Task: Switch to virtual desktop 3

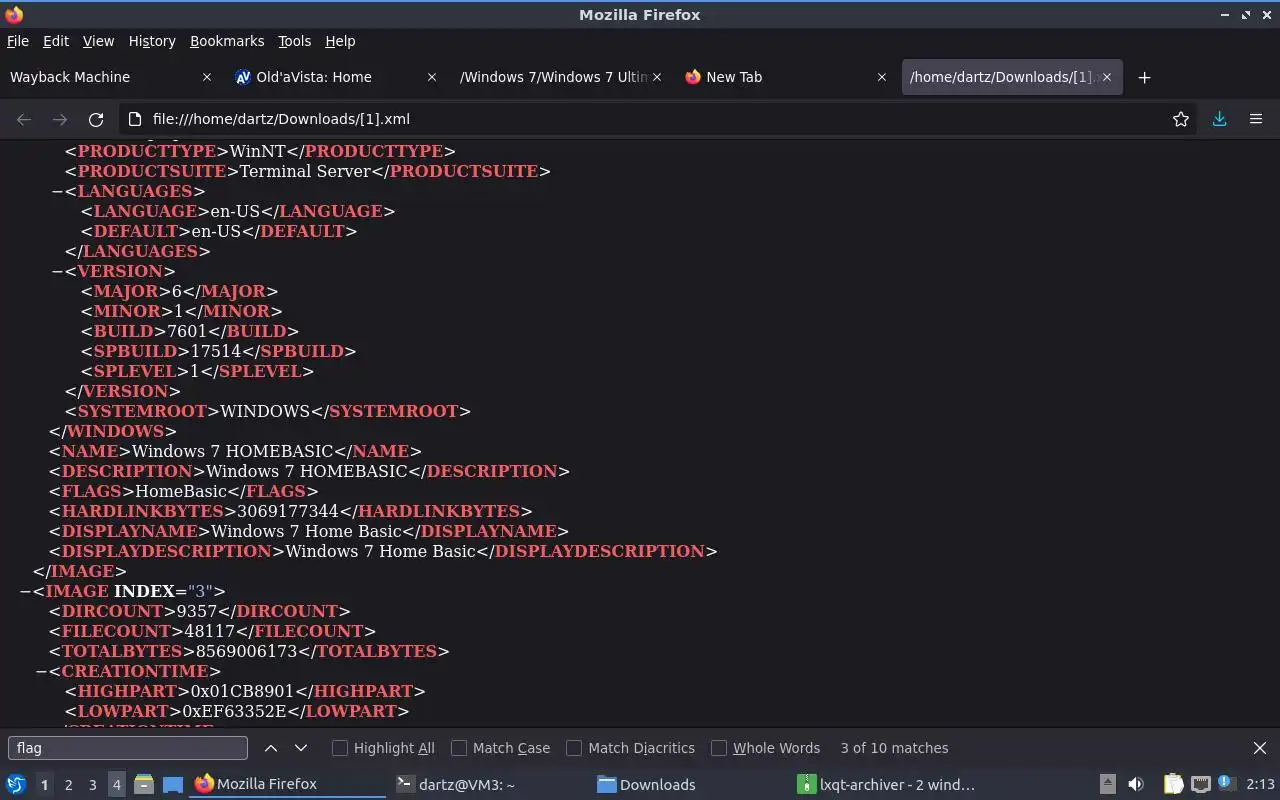Action: (x=92, y=785)
